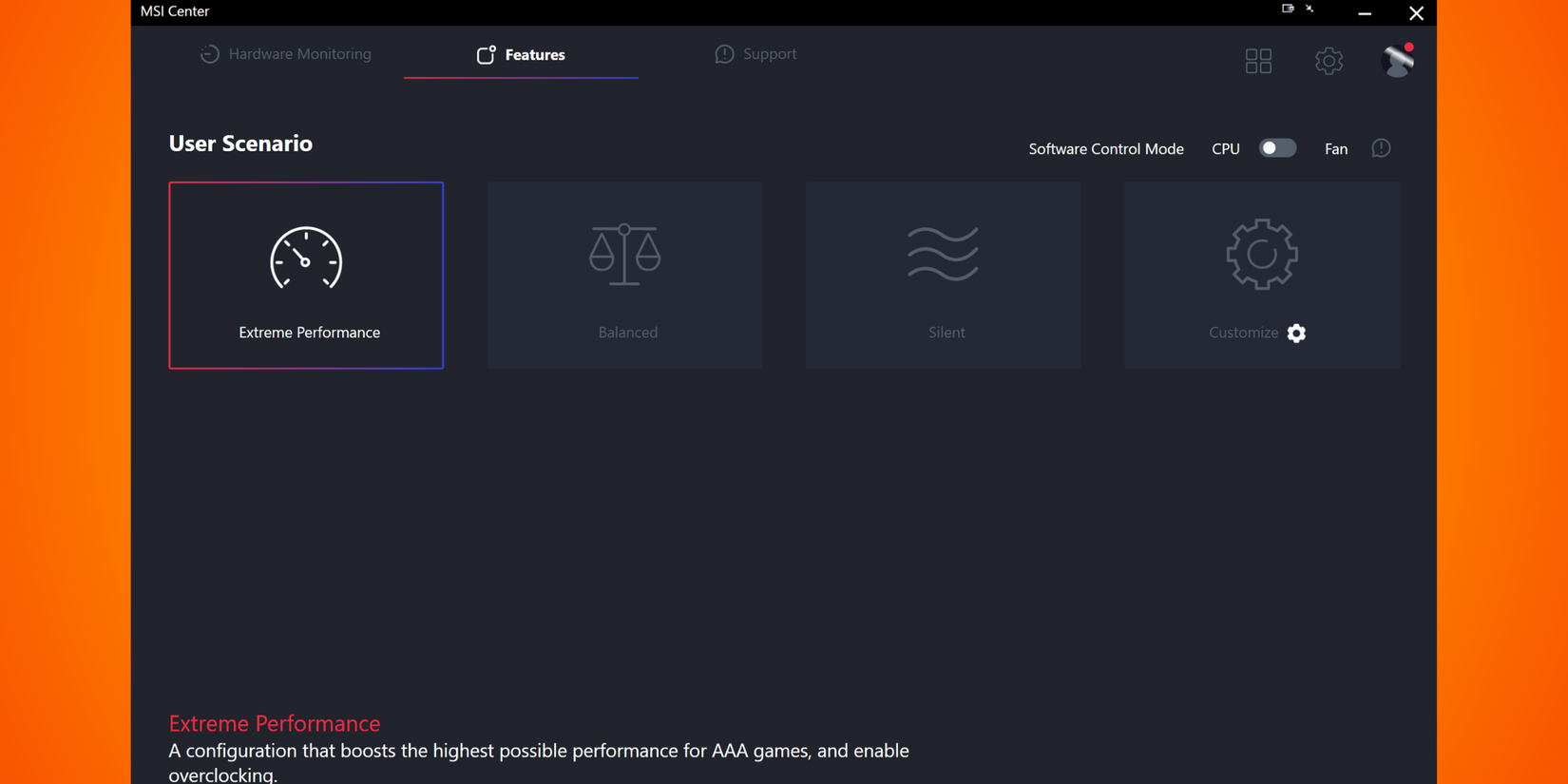The image size is (1568, 784).
Task: Click the balance scales icon
Action: pos(624,255)
